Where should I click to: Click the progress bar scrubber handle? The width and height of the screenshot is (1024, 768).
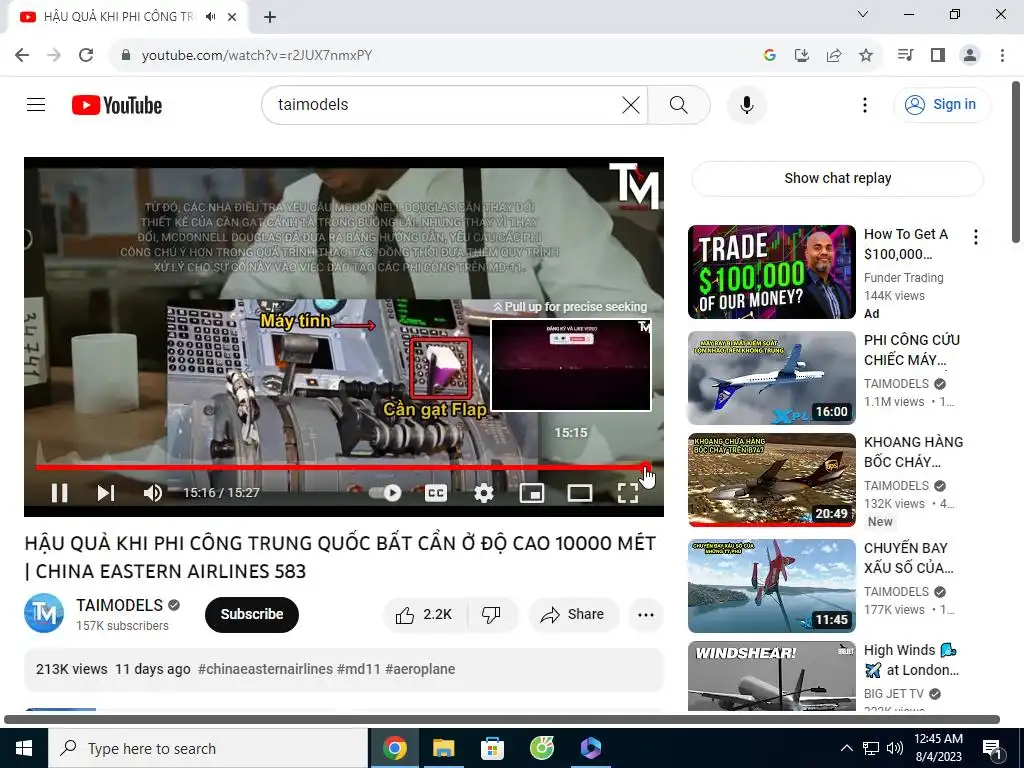(645, 467)
